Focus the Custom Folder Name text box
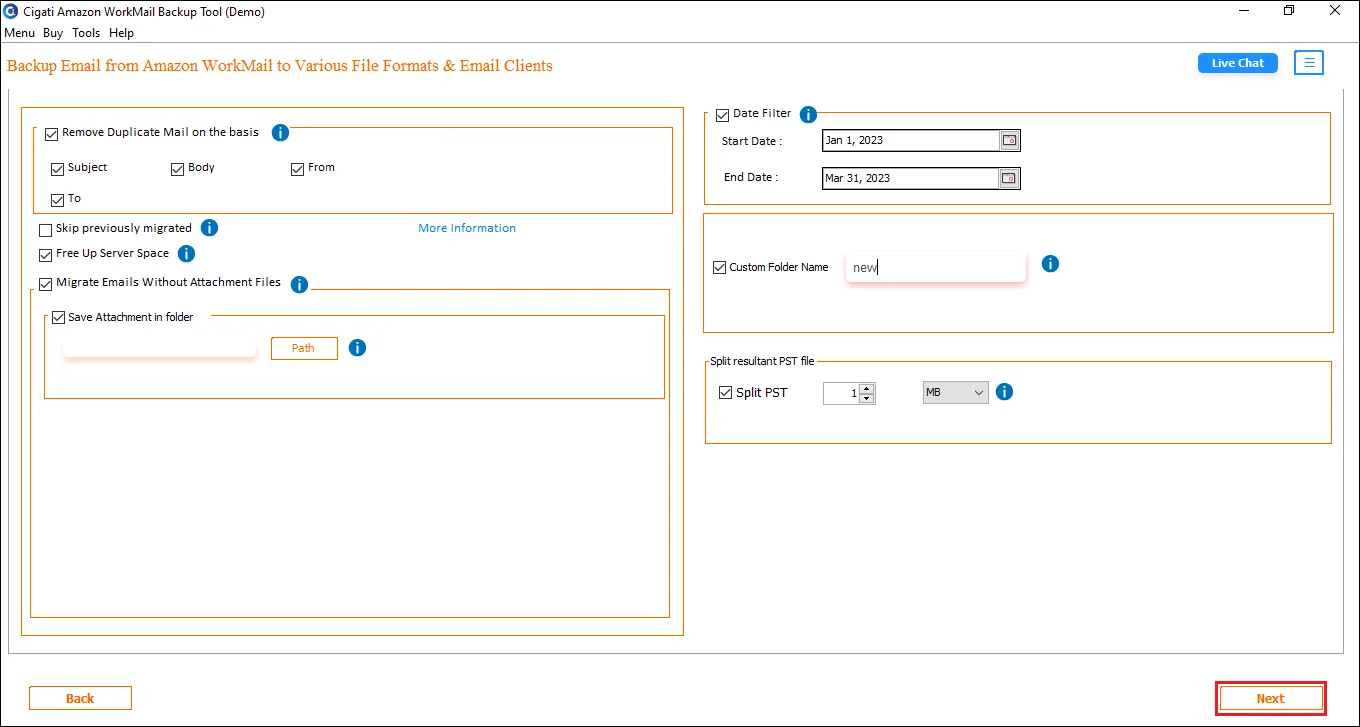The height and width of the screenshot is (727, 1360). [936, 267]
